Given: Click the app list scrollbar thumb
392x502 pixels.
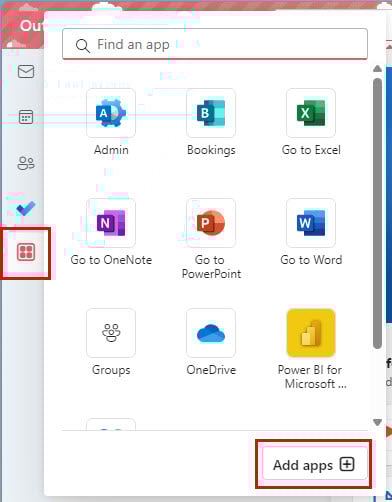Looking at the screenshot, I should [377, 213].
